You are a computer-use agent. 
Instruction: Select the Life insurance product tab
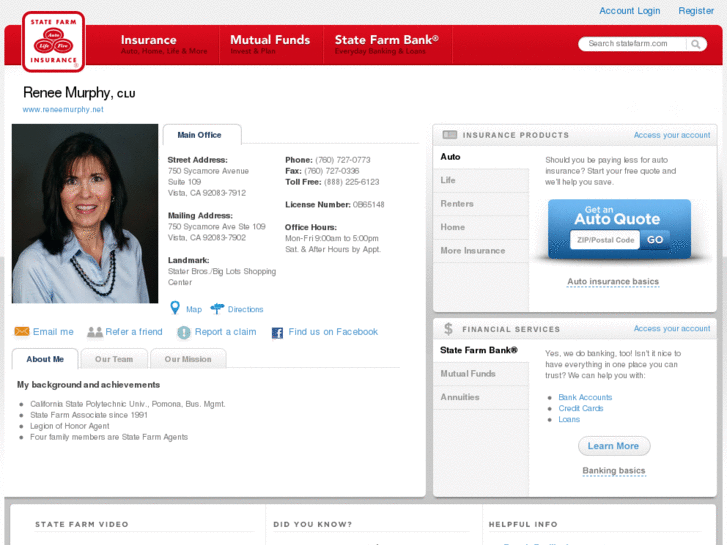pyautogui.click(x=481, y=180)
